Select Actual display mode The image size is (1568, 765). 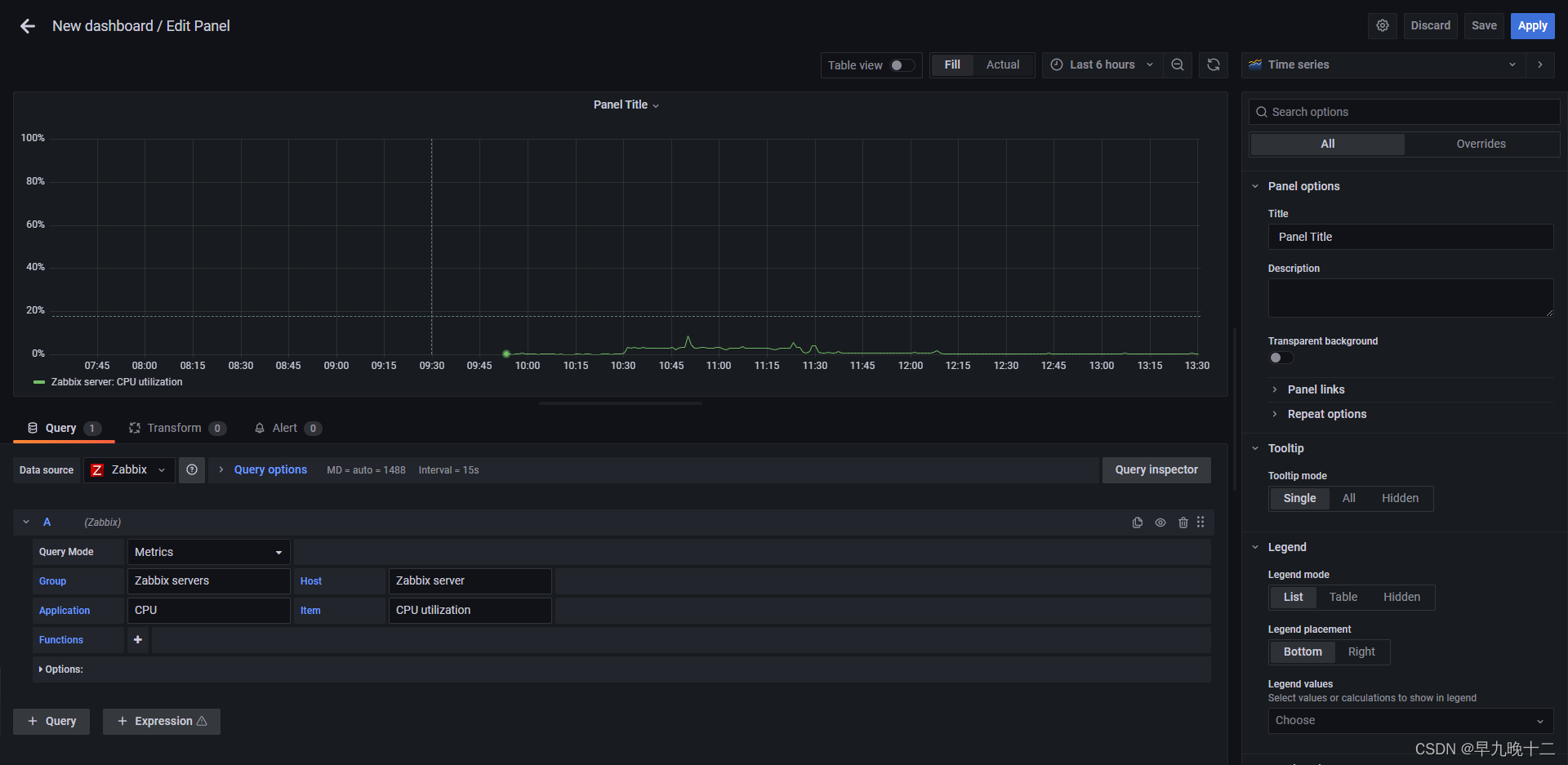click(x=1003, y=64)
